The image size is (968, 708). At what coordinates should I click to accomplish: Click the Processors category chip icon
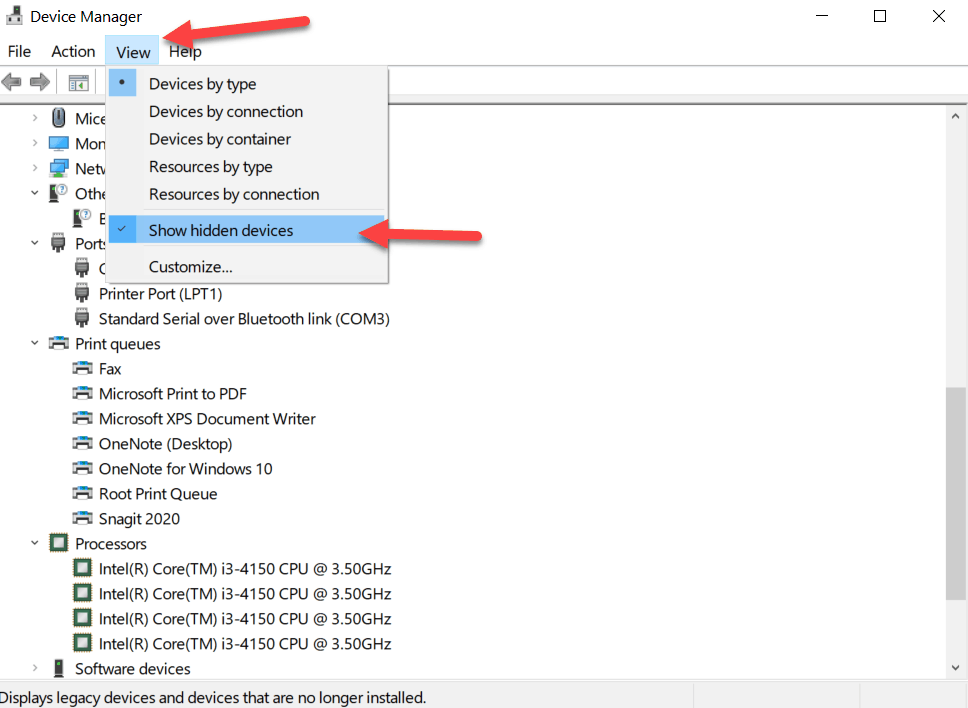point(59,544)
